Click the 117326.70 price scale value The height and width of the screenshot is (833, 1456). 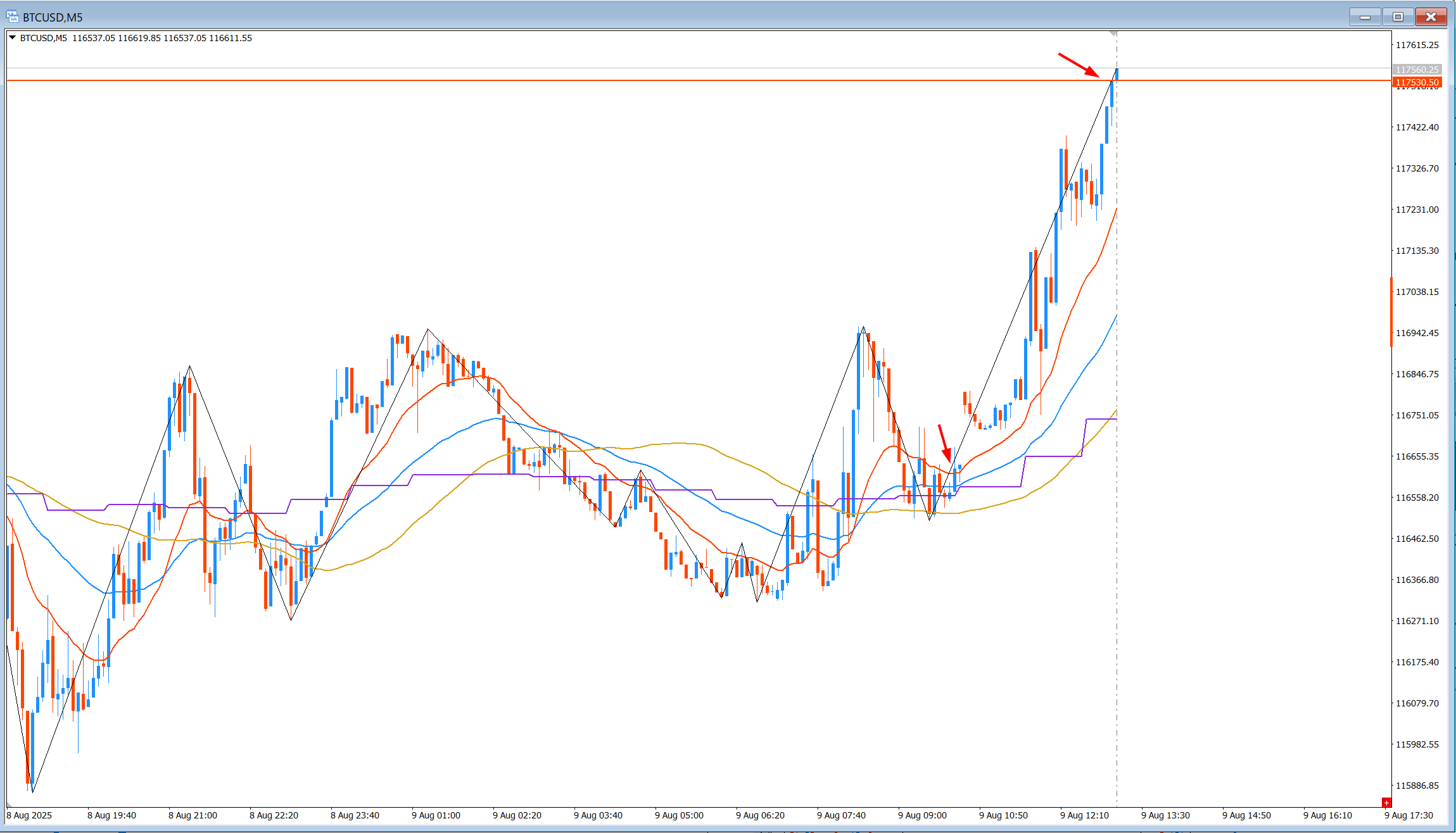click(x=1417, y=168)
